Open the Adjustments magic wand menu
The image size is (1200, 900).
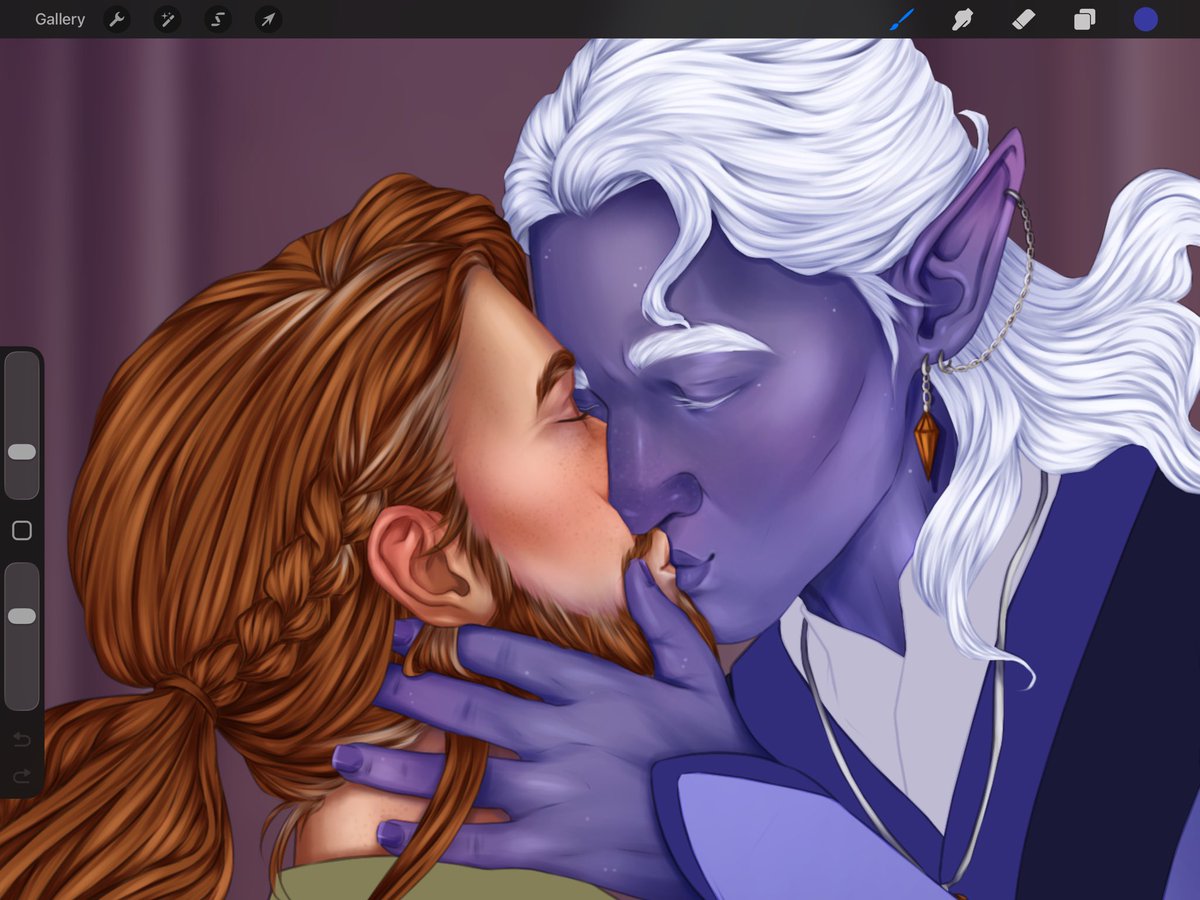click(x=167, y=19)
